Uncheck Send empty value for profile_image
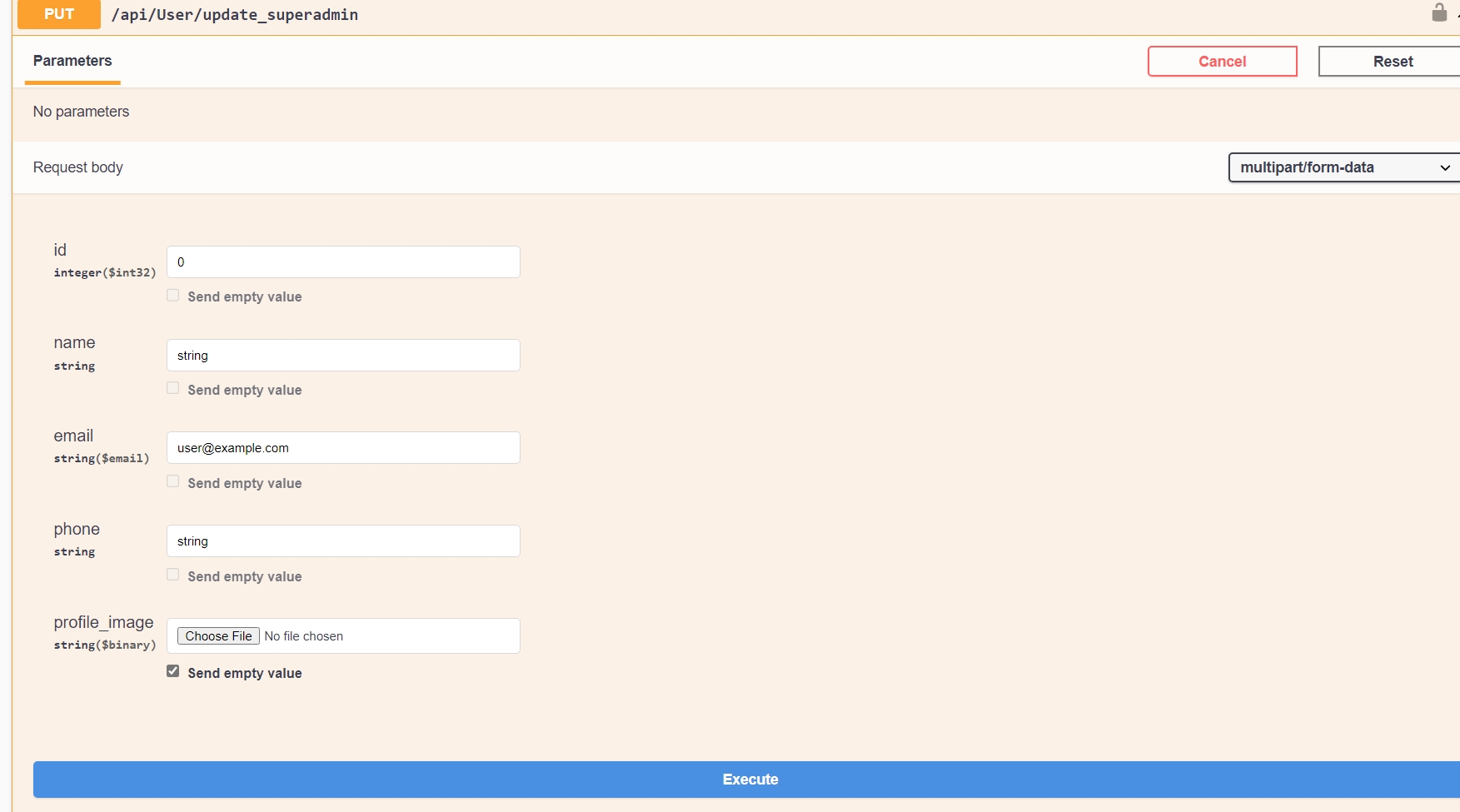1460x812 pixels. coord(173,672)
